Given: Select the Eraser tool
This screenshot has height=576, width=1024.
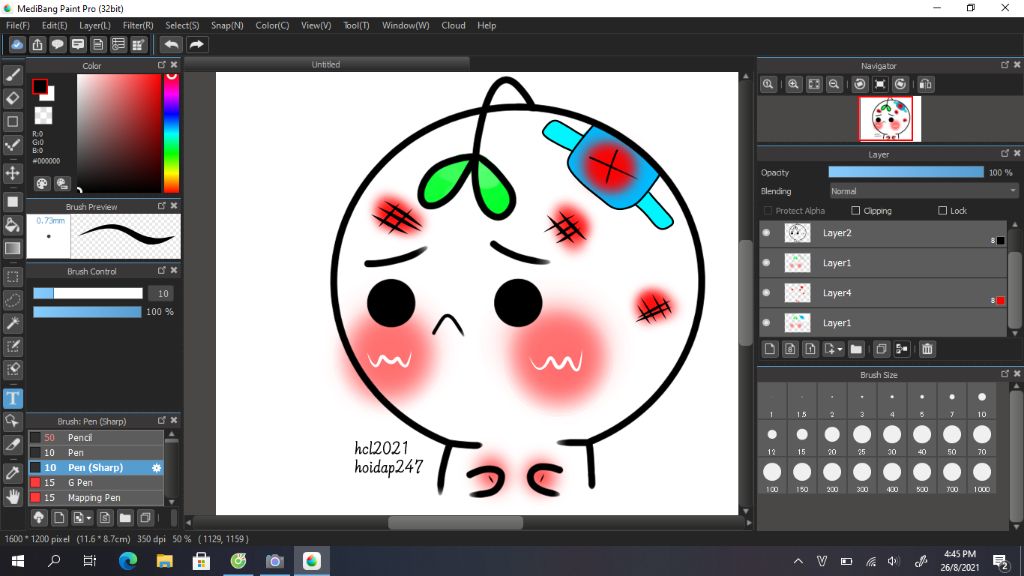Looking at the screenshot, I should click(x=12, y=98).
